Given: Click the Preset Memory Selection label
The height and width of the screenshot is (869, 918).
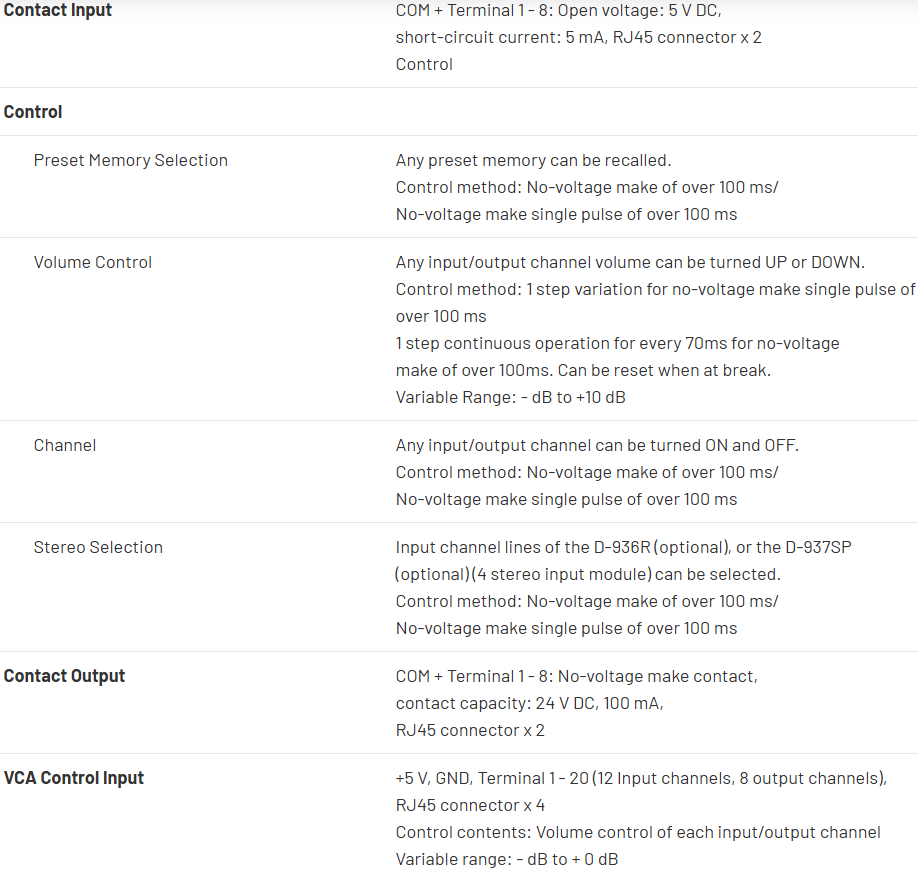Looking at the screenshot, I should click(x=130, y=160).
